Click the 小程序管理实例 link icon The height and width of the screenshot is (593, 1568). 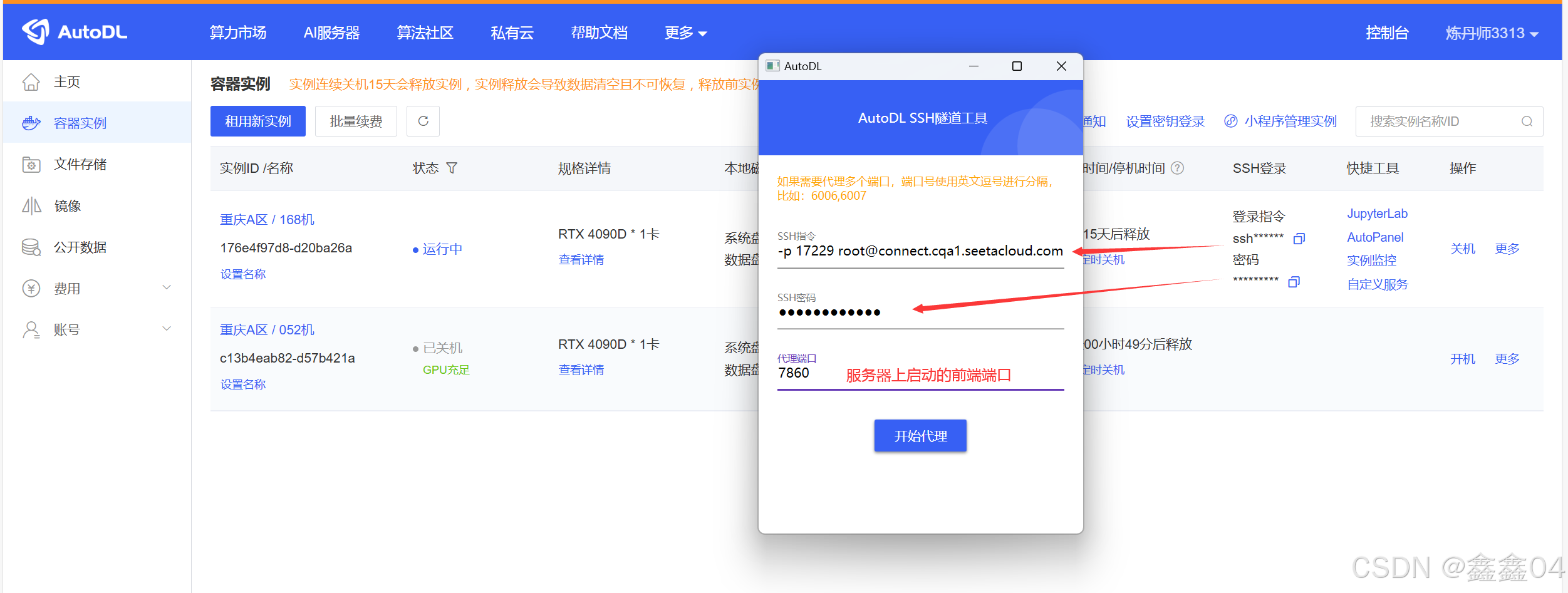(1231, 121)
